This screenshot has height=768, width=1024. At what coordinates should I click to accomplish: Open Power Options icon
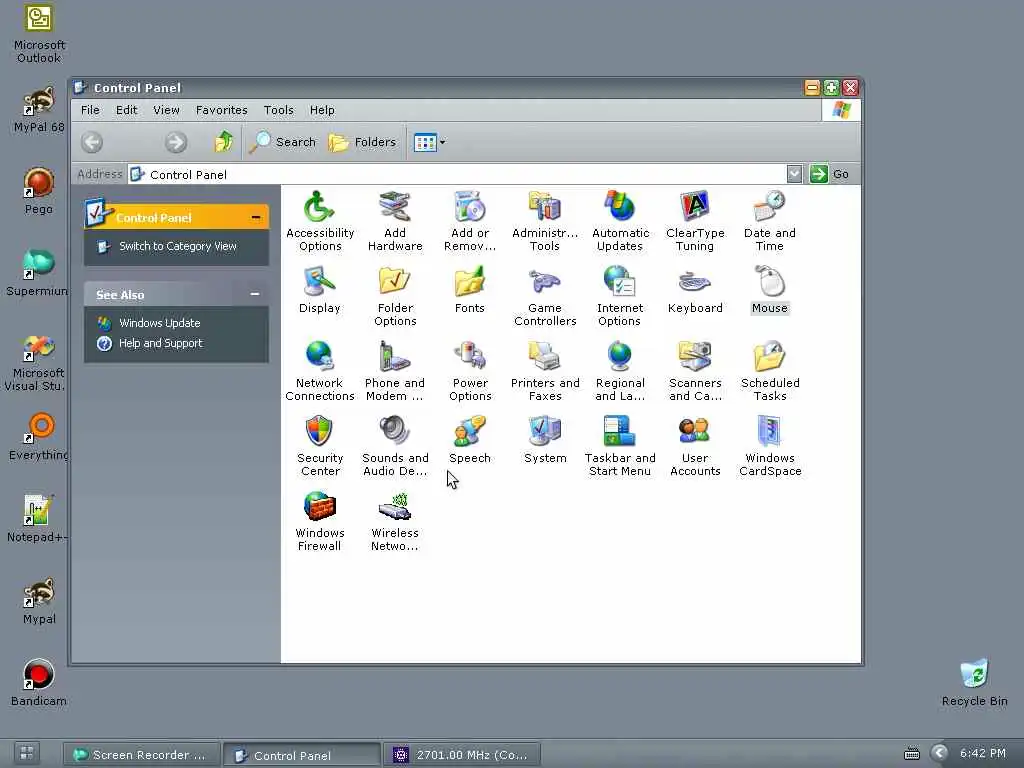coord(470,371)
